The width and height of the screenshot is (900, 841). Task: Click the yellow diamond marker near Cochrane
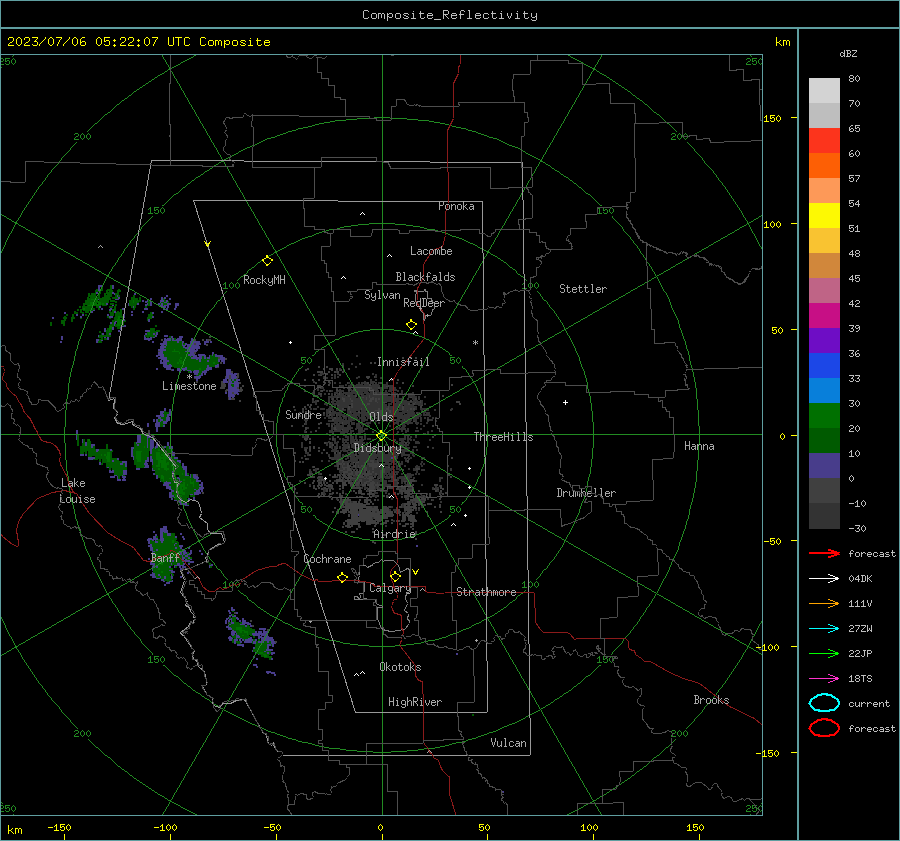pos(342,578)
